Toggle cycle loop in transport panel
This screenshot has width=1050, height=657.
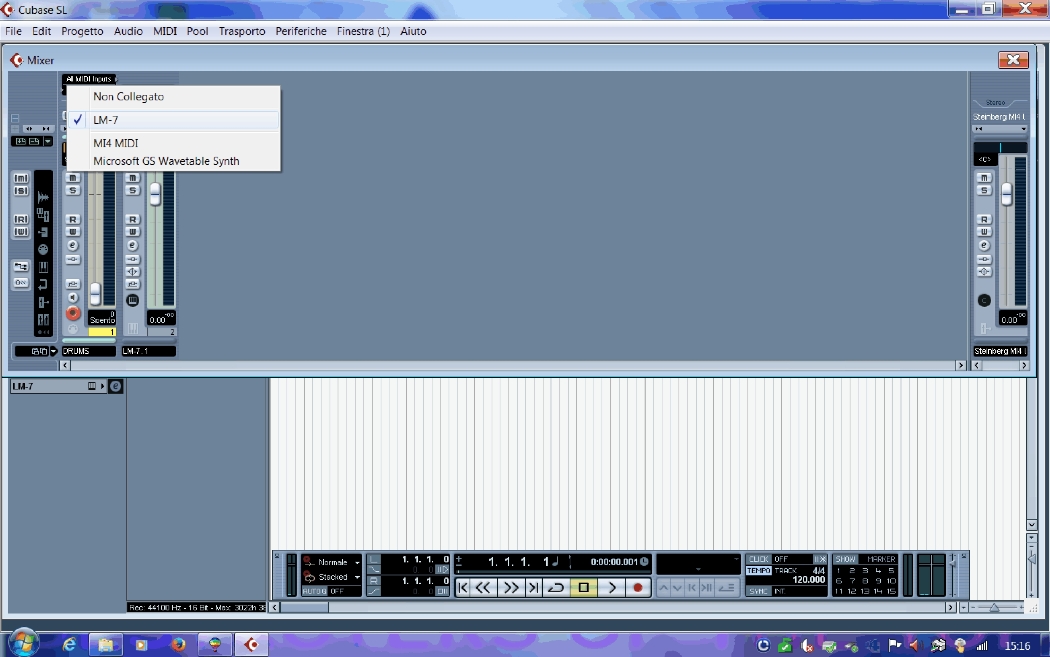(x=556, y=587)
